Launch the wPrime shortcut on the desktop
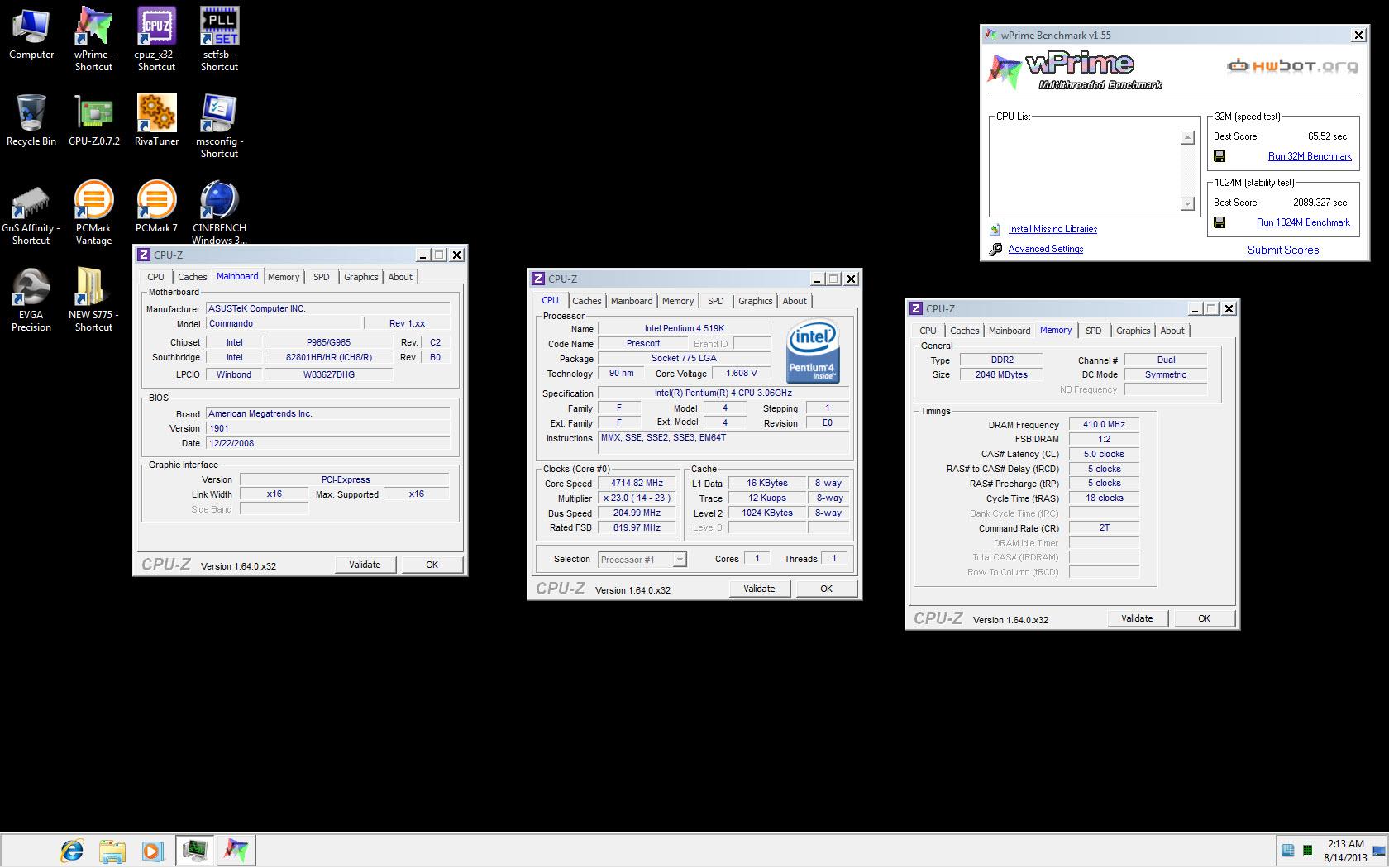This screenshot has height=868, width=1389. click(93, 40)
